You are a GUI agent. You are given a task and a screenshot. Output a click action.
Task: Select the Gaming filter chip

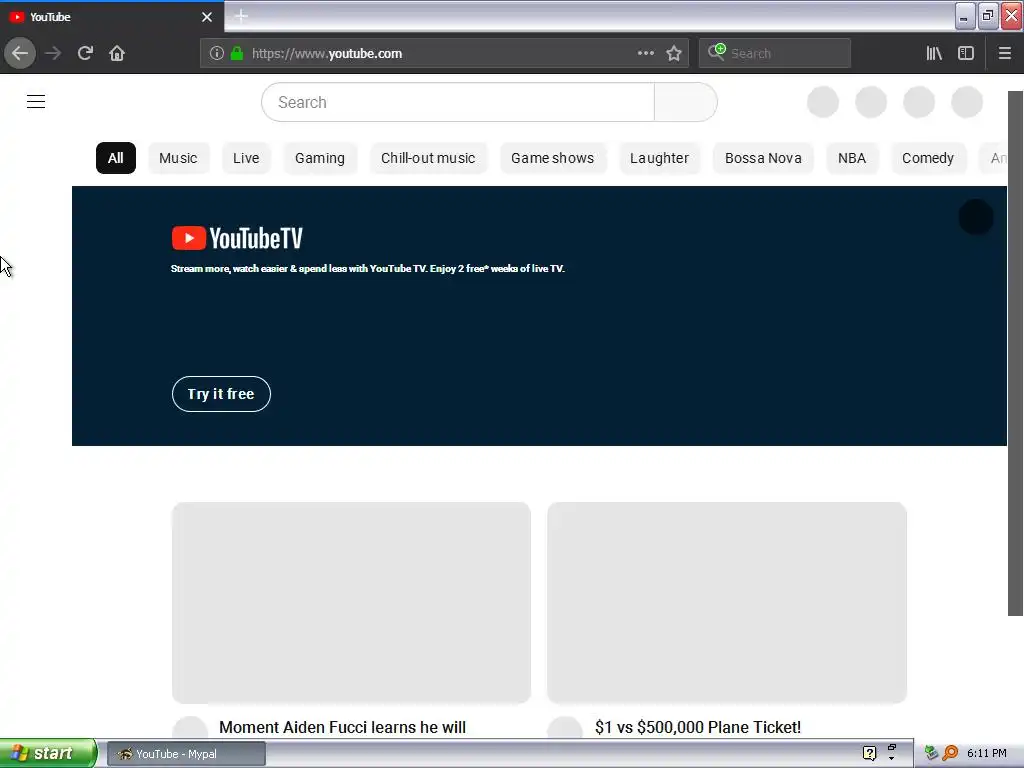coord(320,158)
